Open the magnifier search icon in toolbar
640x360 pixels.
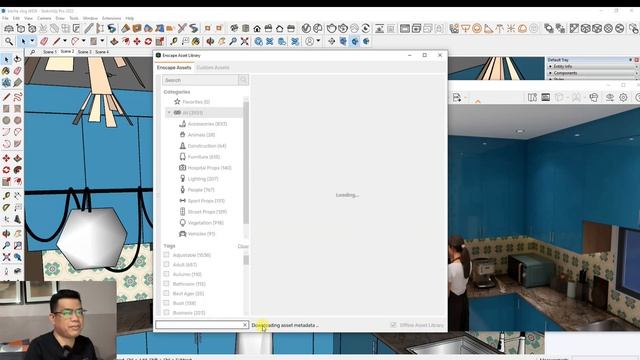pyautogui.click(x=9, y=41)
